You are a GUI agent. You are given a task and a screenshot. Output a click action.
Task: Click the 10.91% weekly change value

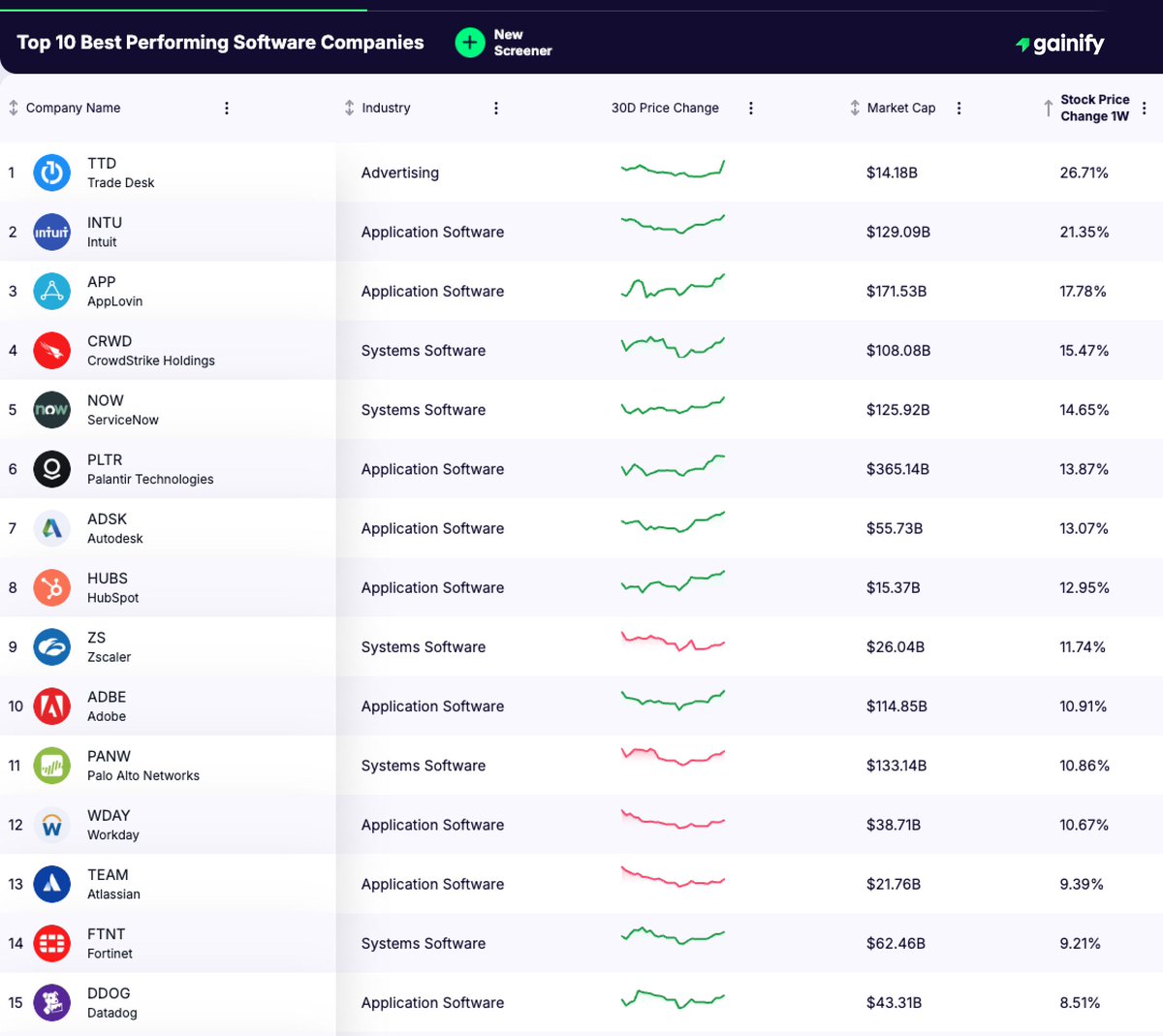coord(1083,706)
